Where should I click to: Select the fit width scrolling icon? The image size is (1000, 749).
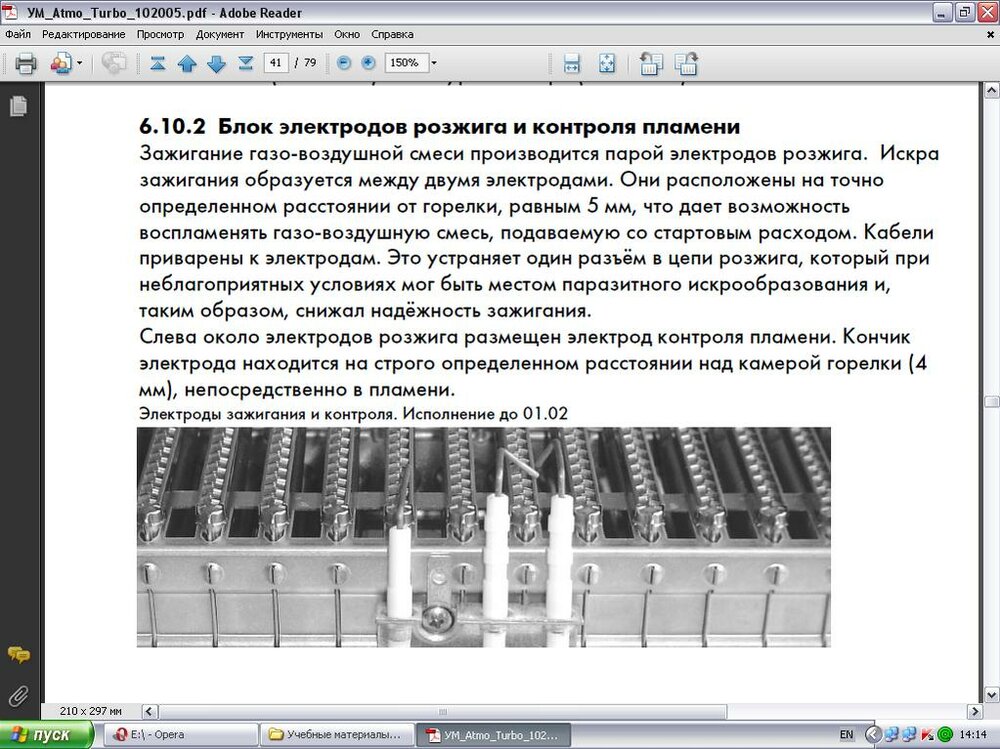click(x=572, y=63)
